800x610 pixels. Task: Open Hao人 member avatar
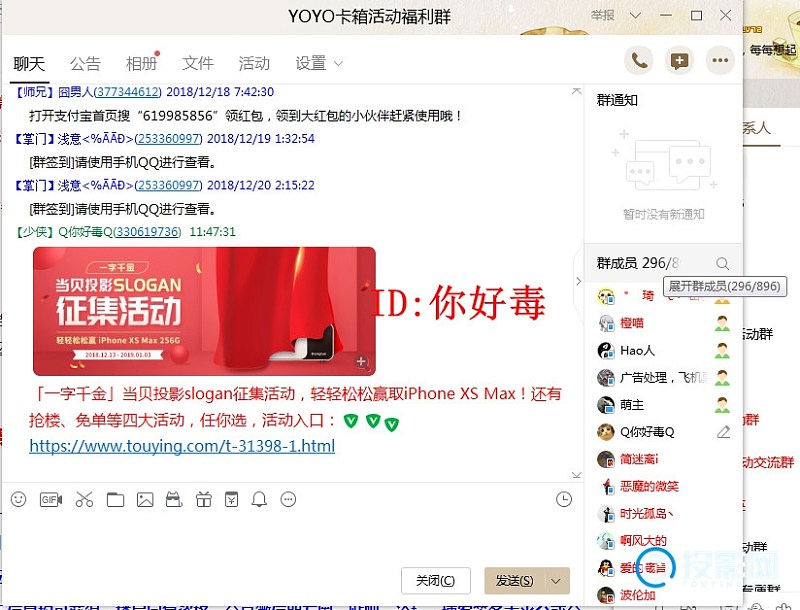coord(606,350)
